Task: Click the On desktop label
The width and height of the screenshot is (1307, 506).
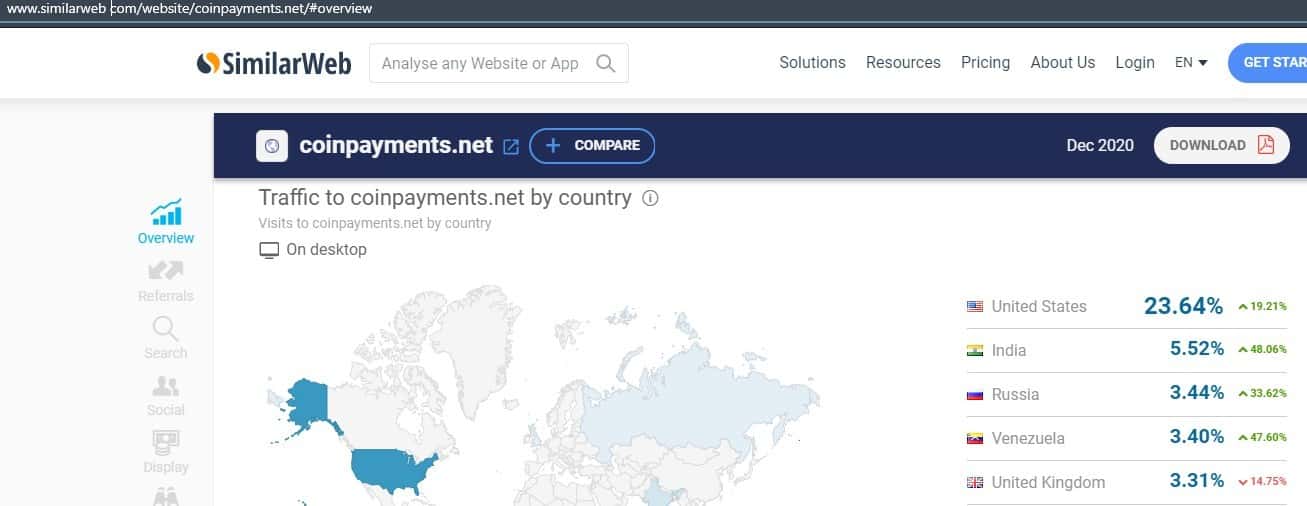Action: tap(326, 250)
